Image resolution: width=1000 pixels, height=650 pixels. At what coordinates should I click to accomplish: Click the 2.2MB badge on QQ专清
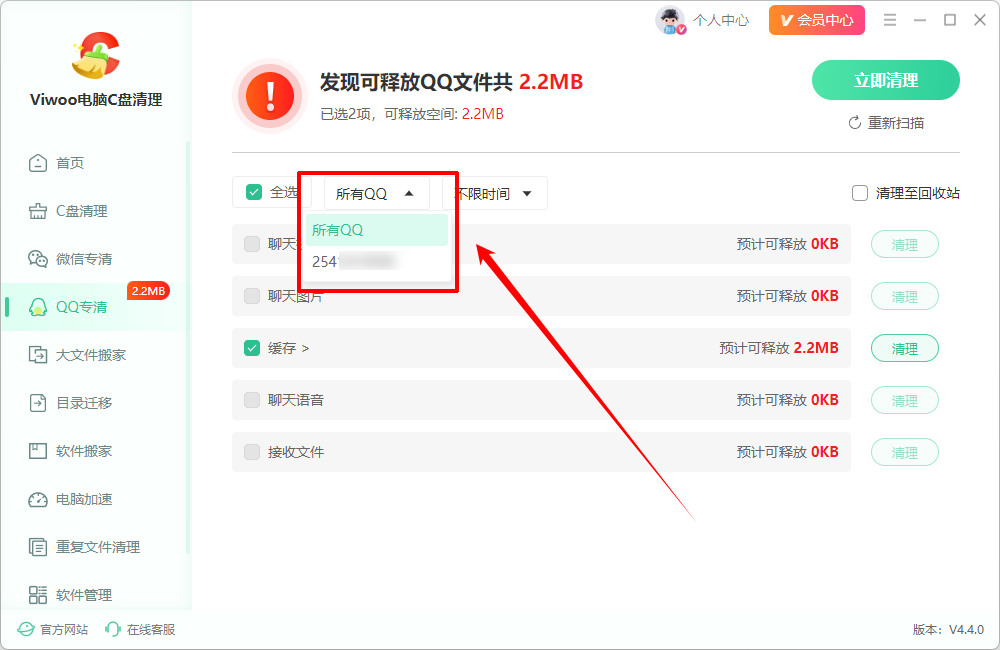(x=148, y=291)
